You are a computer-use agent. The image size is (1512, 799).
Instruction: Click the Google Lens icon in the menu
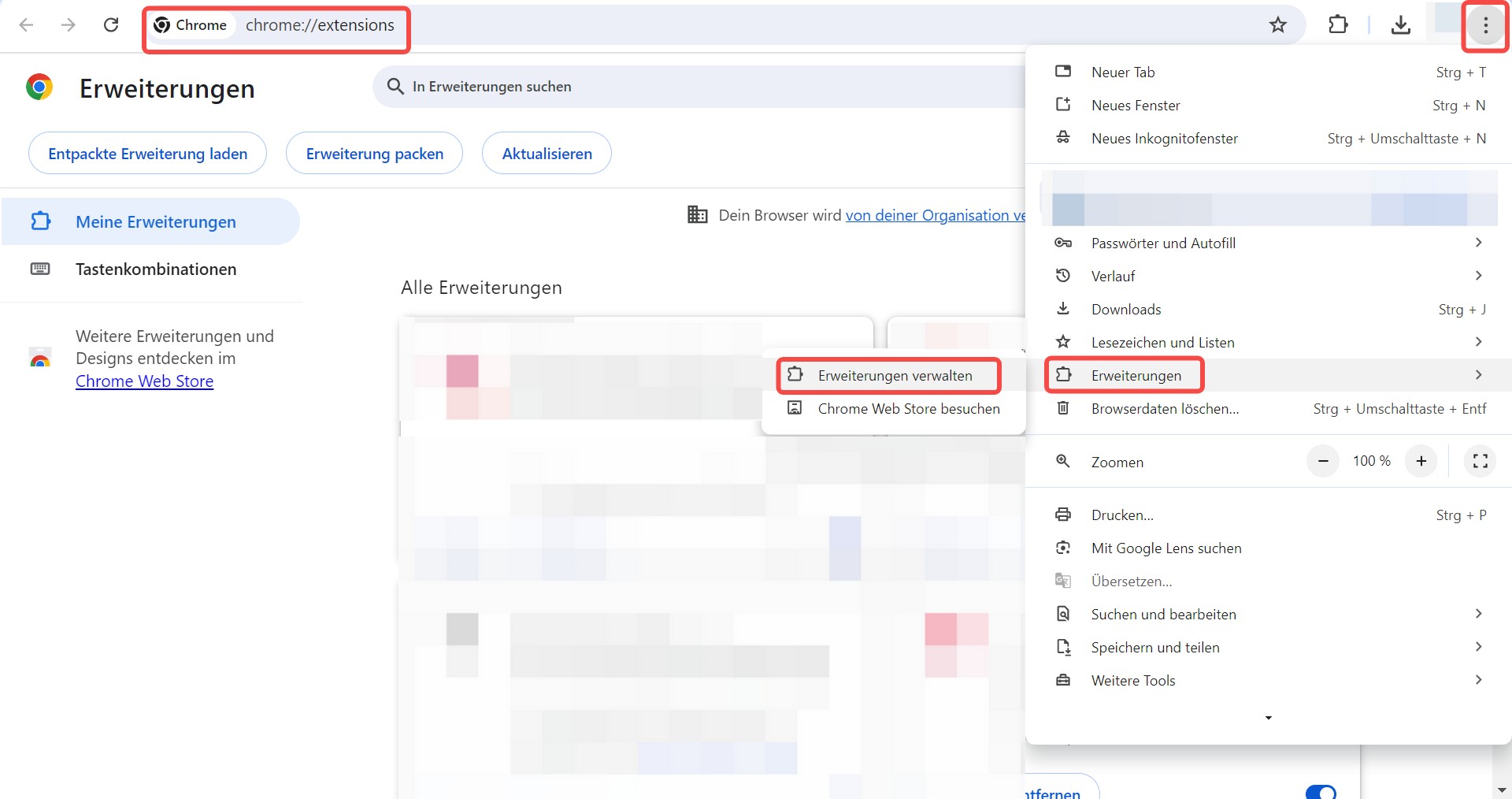pyautogui.click(x=1063, y=548)
